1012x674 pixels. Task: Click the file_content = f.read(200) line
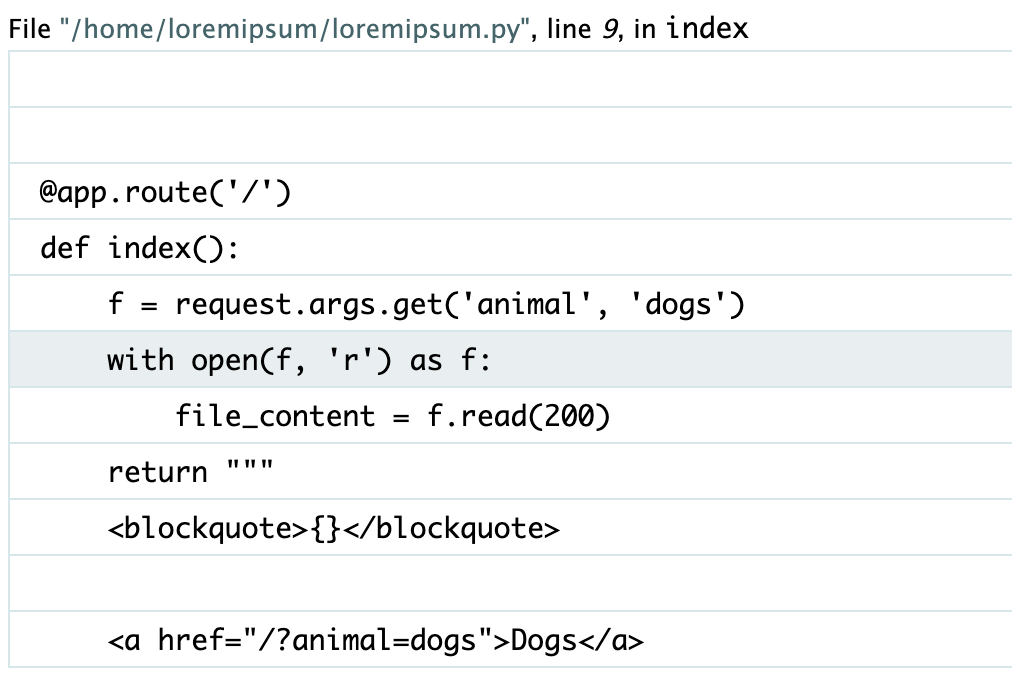point(511,416)
